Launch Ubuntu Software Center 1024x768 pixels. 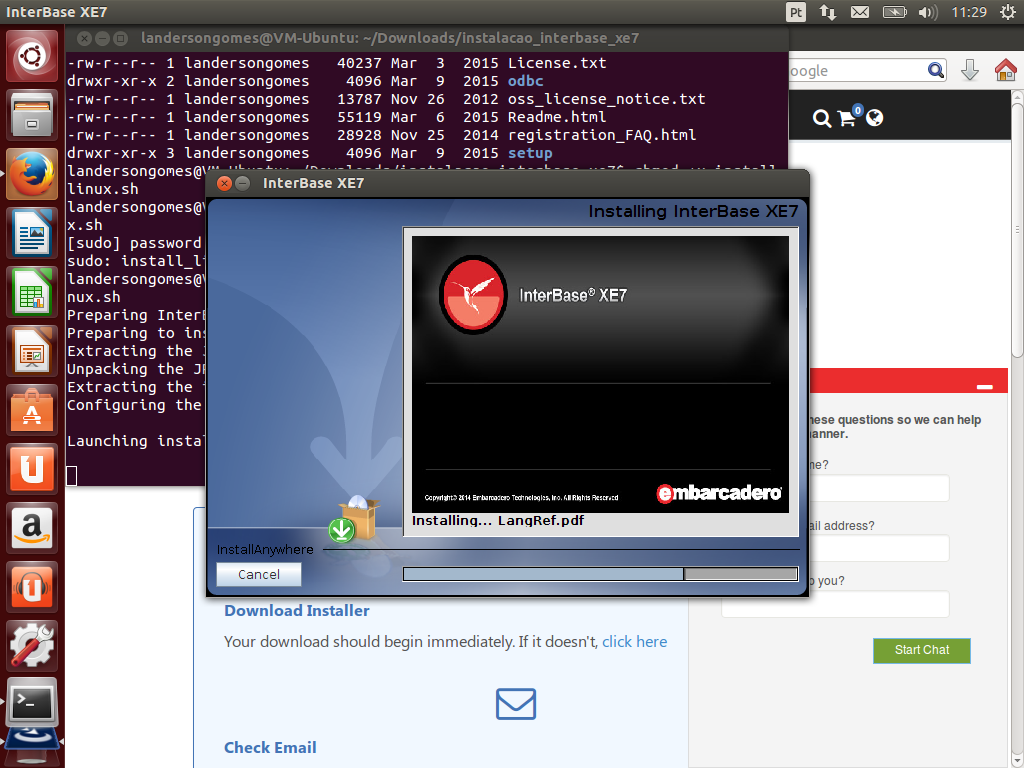32,409
